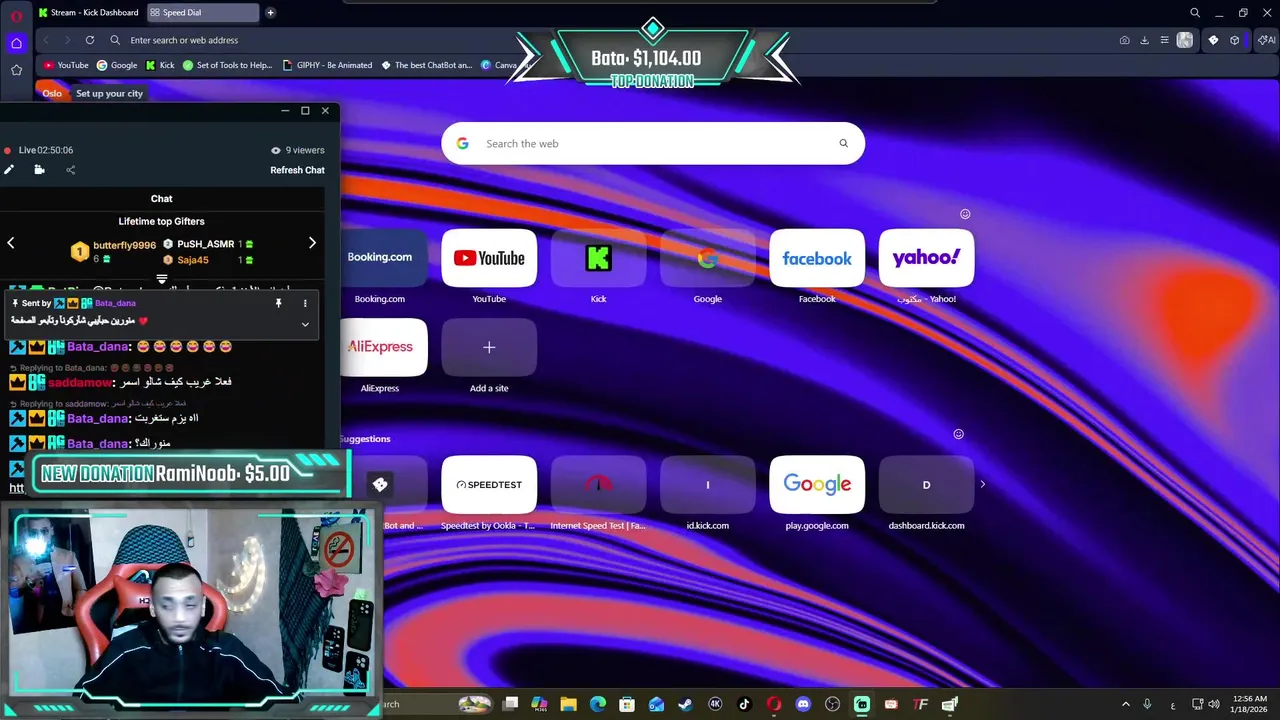
Task: Open the AliExpress speed dial tile
Action: (384, 347)
